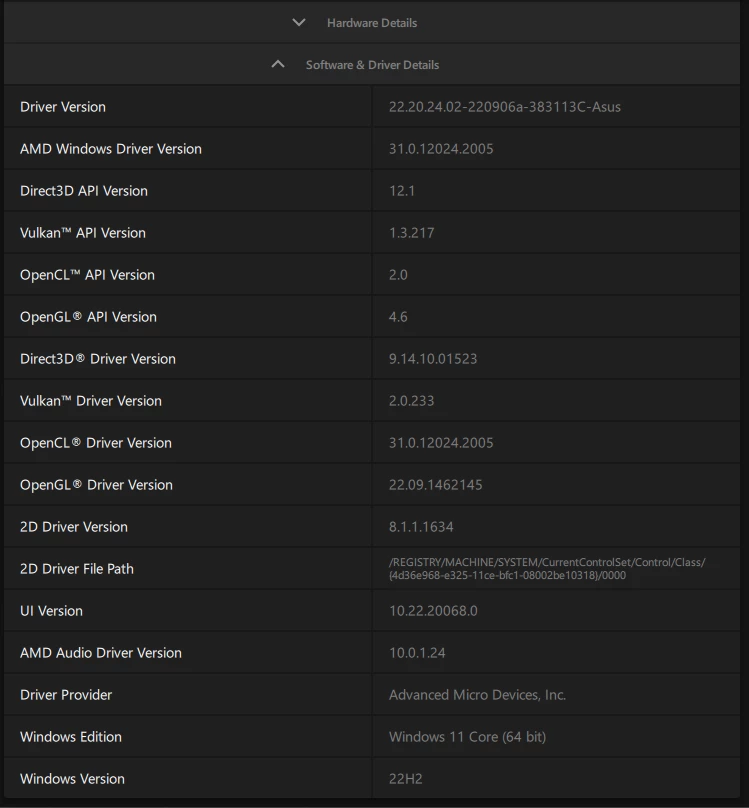Select the 2D Driver Version label
This screenshot has width=749, height=808.
pyautogui.click(x=74, y=527)
